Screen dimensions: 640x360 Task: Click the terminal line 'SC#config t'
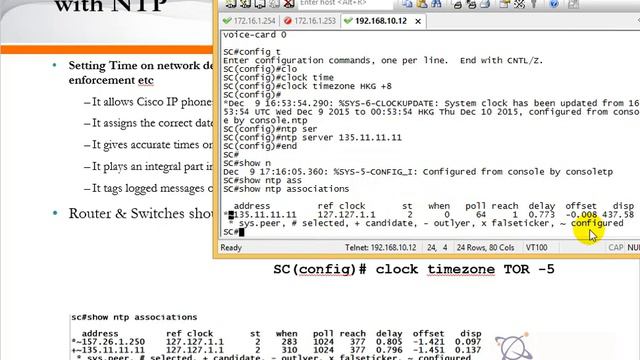point(252,52)
